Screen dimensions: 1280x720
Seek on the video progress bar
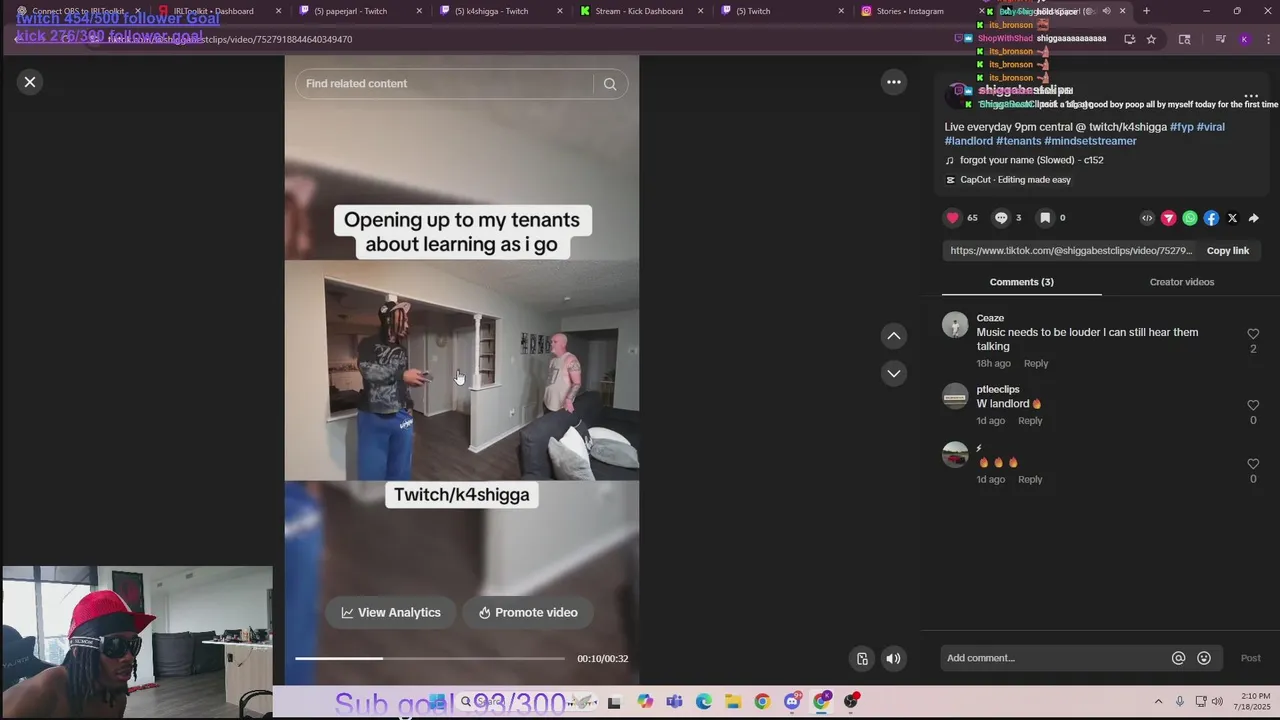(430, 658)
